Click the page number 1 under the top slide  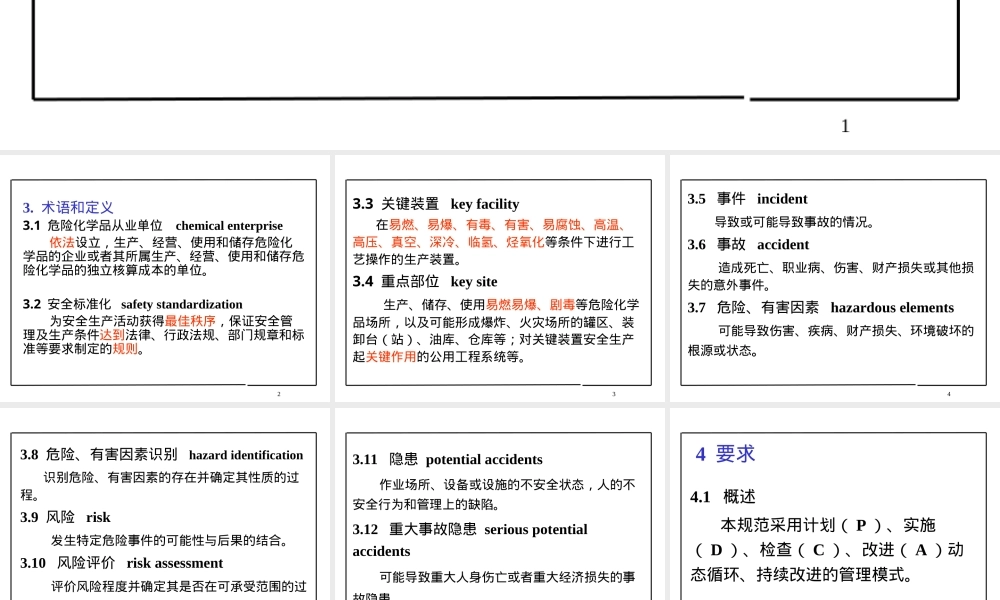click(x=845, y=126)
